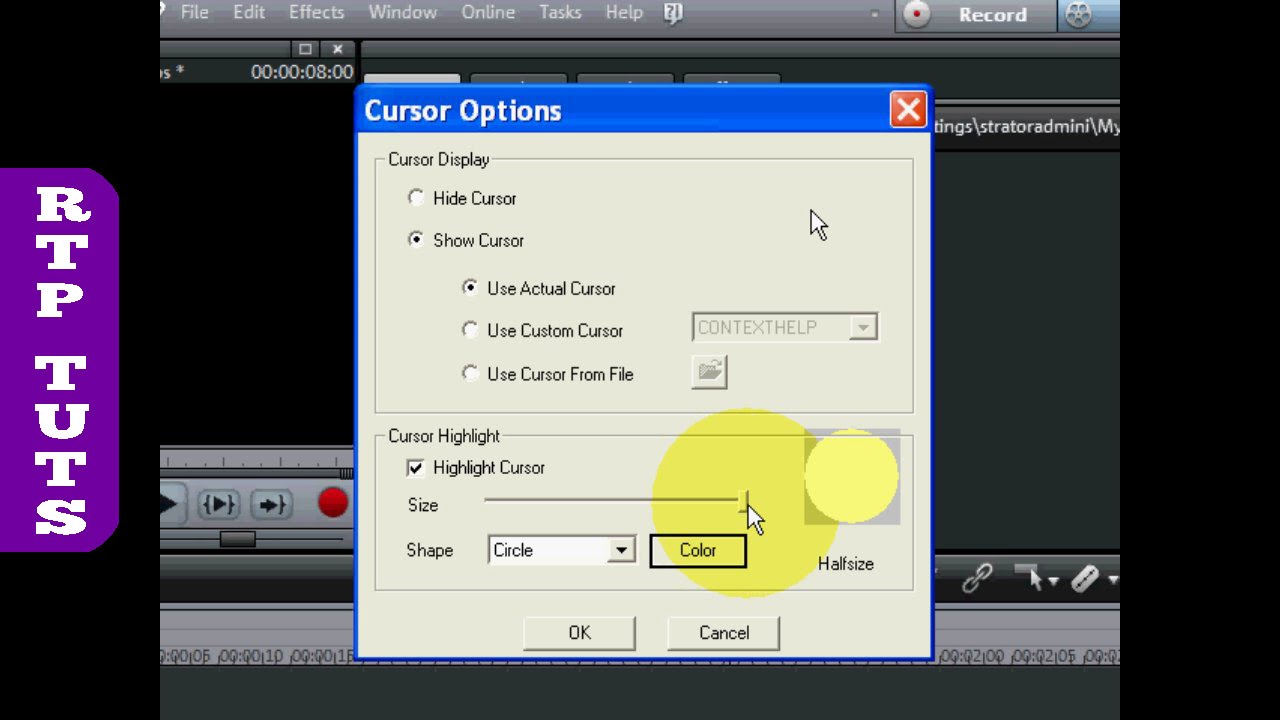Close the Cursor Options dialog with the red X

coord(908,109)
